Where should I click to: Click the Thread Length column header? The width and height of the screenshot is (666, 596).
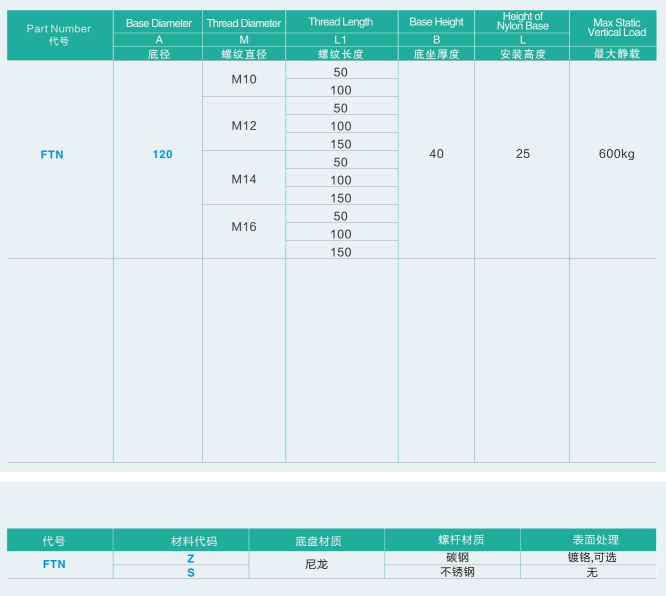(x=341, y=22)
